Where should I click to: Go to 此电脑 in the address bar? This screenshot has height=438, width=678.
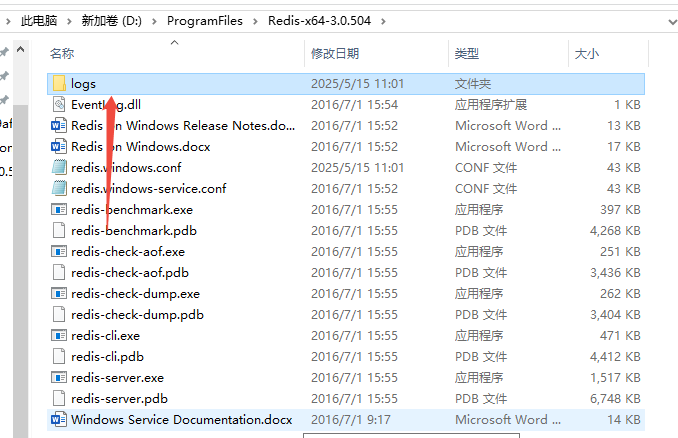(x=39, y=20)
